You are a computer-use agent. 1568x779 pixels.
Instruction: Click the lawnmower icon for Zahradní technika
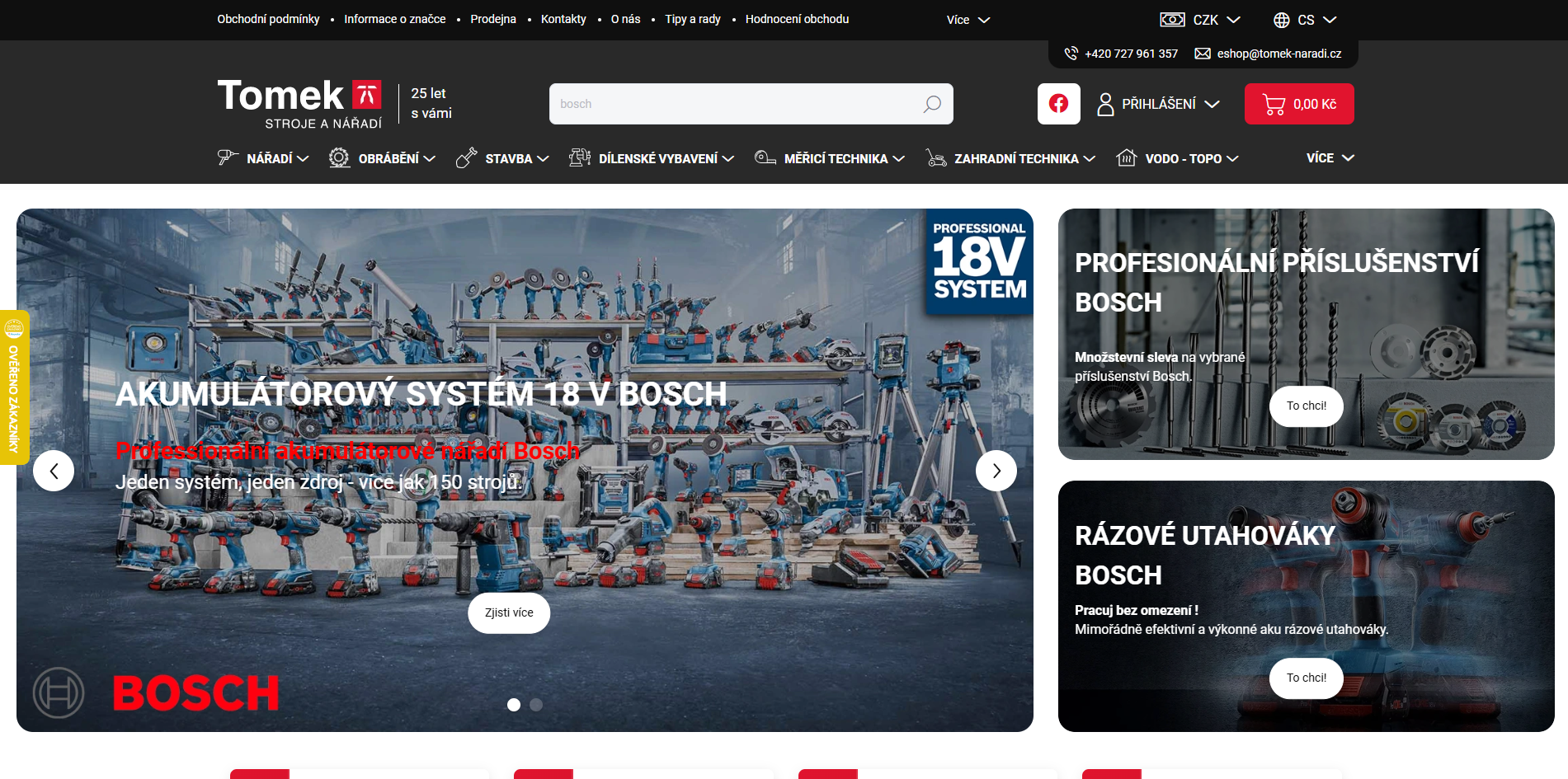pyautogui.click(x=936, y=157)
